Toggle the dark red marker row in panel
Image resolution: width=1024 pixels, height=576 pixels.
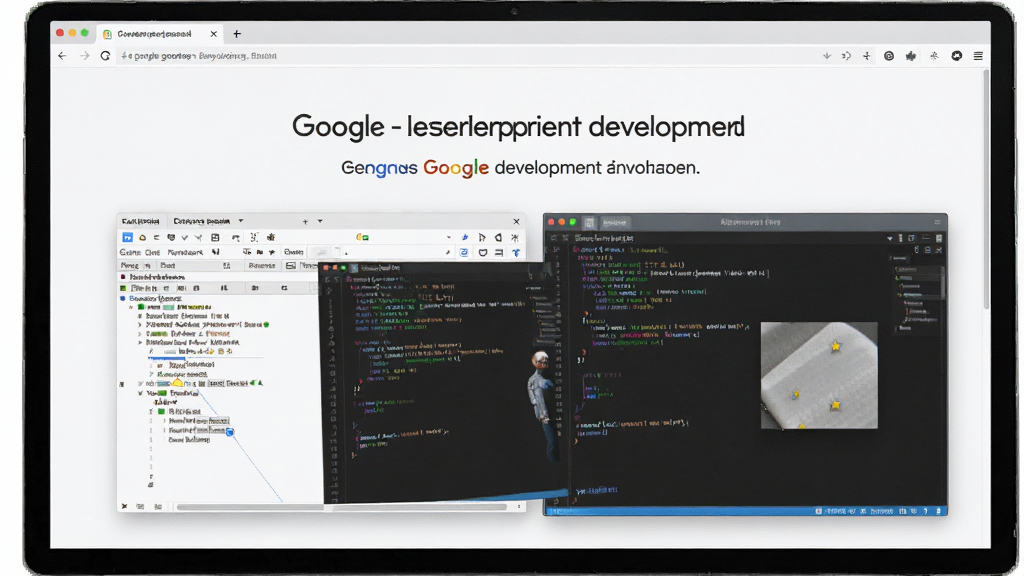click(x=123, y=277)
